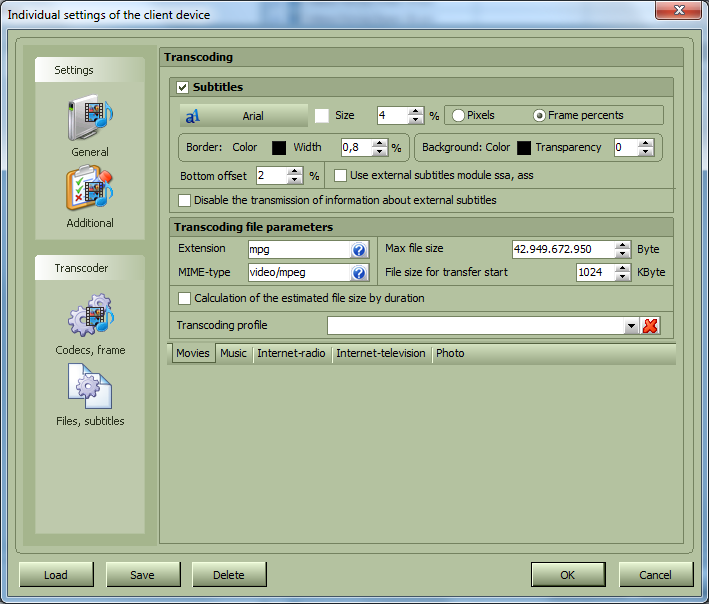Click the Save button
This screenshot has height=604, width=709.
click(x=143, y=575)
